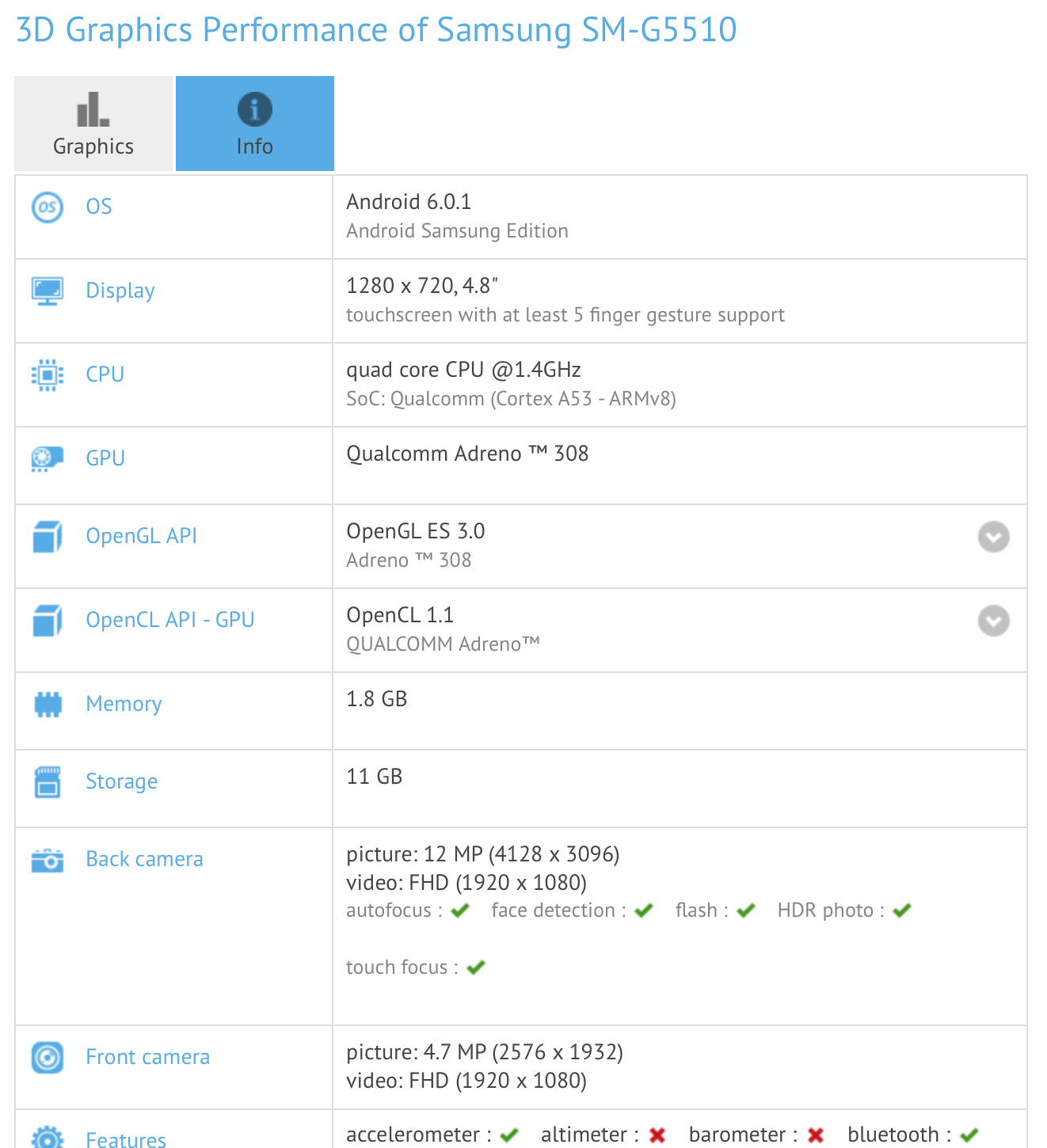
Task: Expand the OpenGL ES 3.0 details
Action: pyautogui.click(x=993, y=537)
